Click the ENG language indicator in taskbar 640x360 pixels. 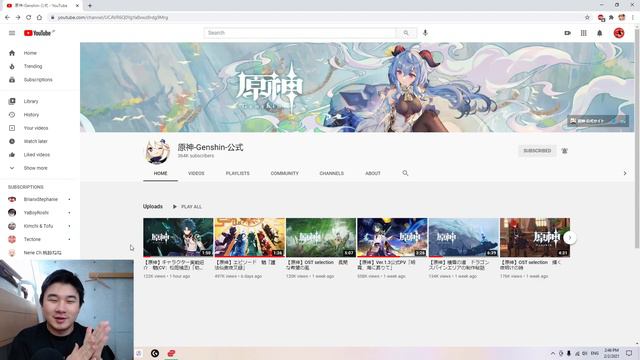click(595, 353)
